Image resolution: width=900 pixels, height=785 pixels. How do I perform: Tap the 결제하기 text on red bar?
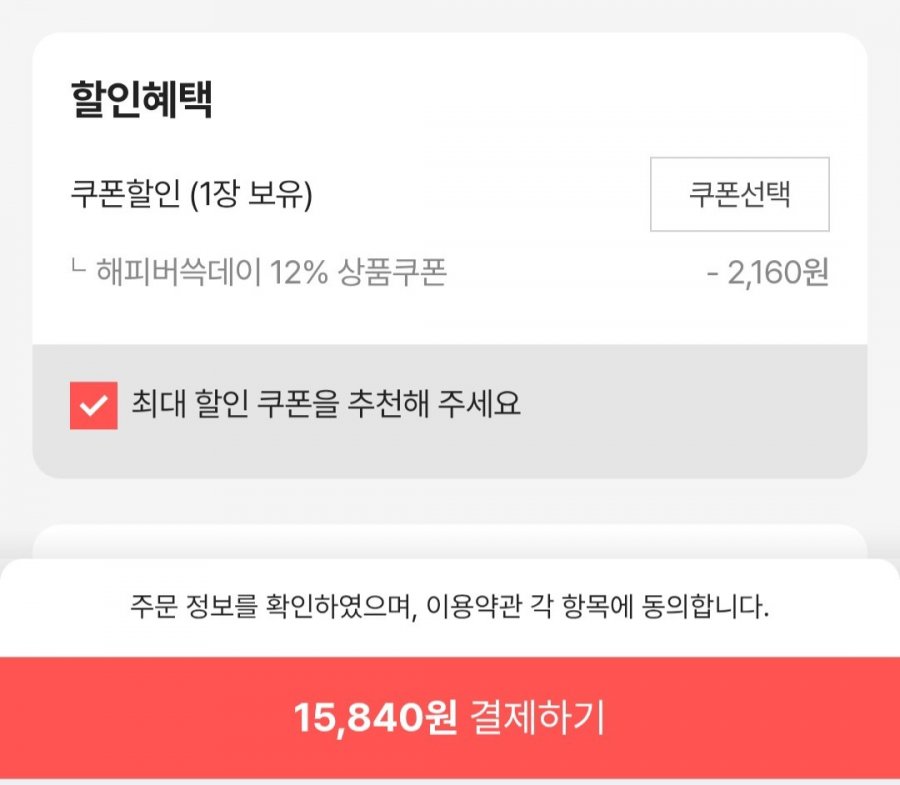532,717
